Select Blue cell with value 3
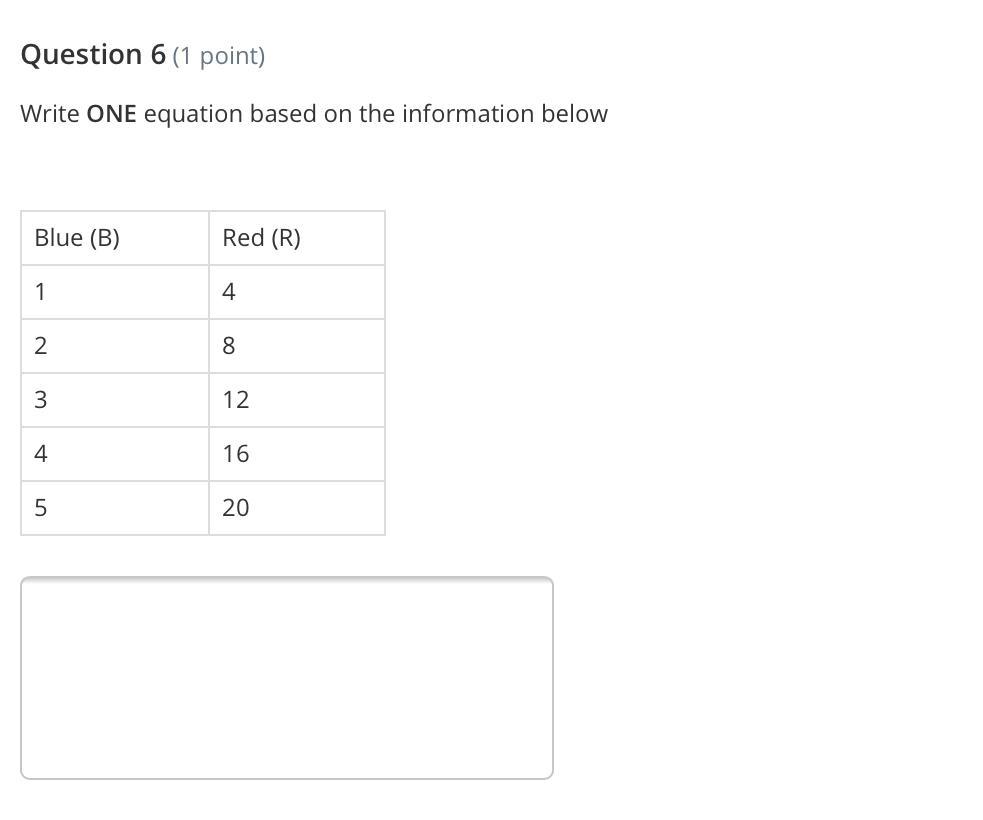This screenshot has height=820, width=983. click(115, 400)
